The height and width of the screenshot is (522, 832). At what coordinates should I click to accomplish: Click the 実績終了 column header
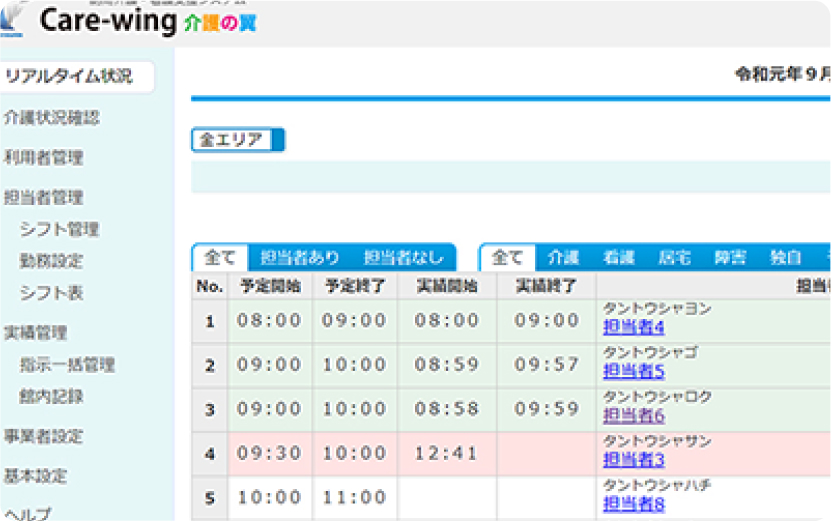point(547,286)
